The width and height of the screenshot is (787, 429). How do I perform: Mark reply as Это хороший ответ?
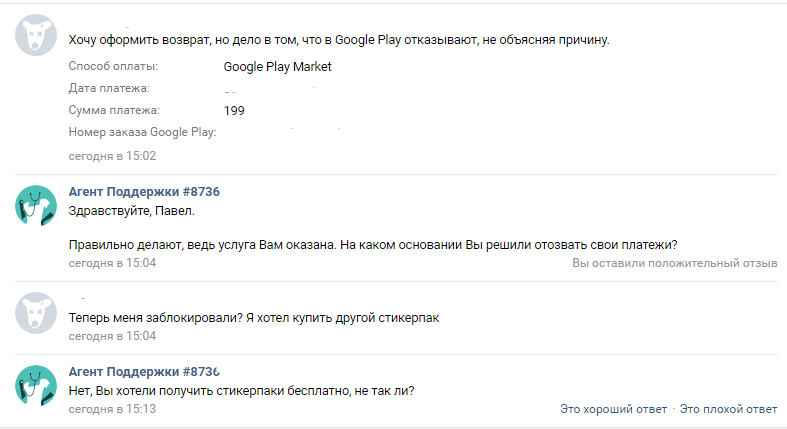[613, 409]
